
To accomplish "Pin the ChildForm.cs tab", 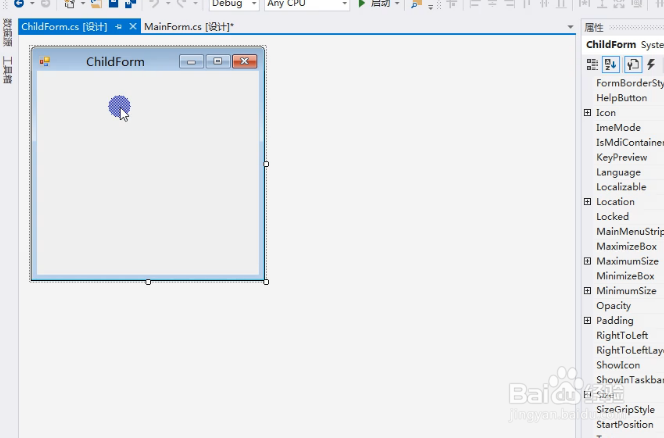I will coord(118,27).
